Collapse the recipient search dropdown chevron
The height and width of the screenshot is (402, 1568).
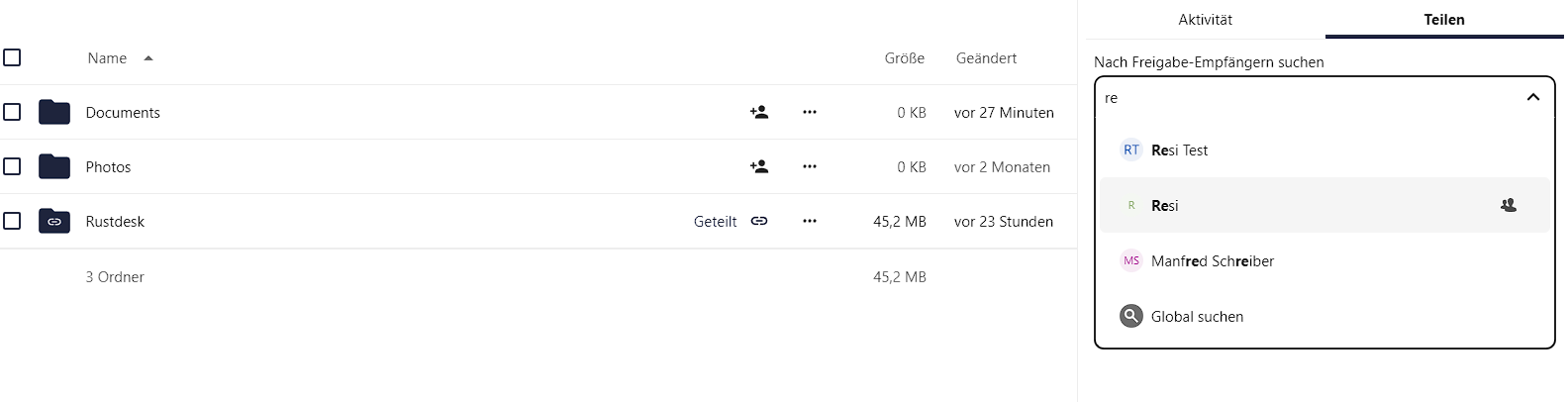click(x=1533, y=97)
